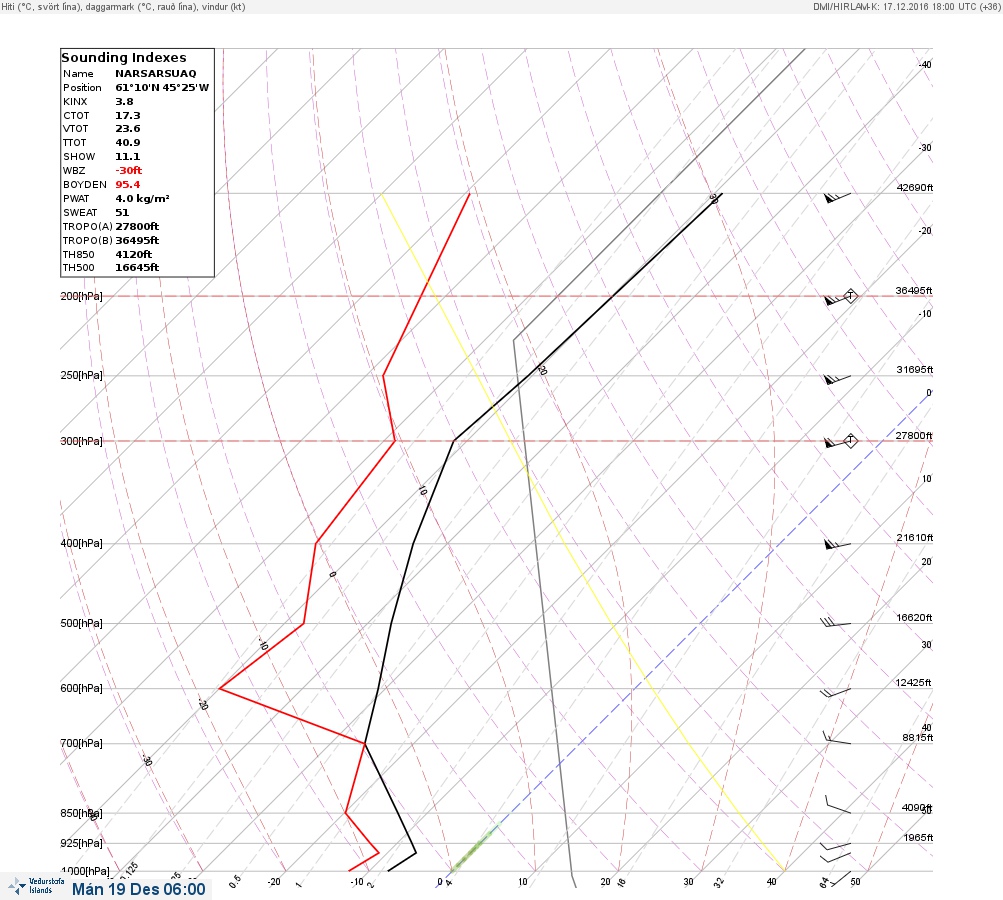Click the position value 61°10'N 45°25'W
1003x900 pixels.
click(x=162, y=88)
